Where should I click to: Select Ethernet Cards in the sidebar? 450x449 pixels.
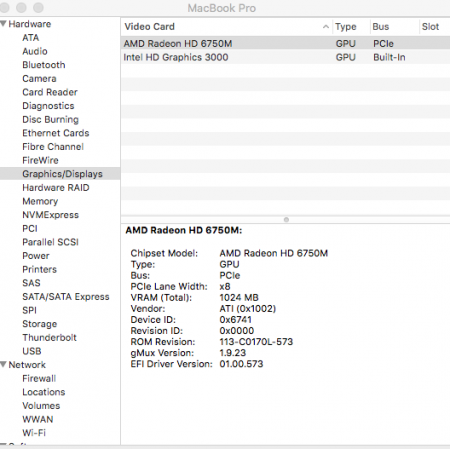56,133
